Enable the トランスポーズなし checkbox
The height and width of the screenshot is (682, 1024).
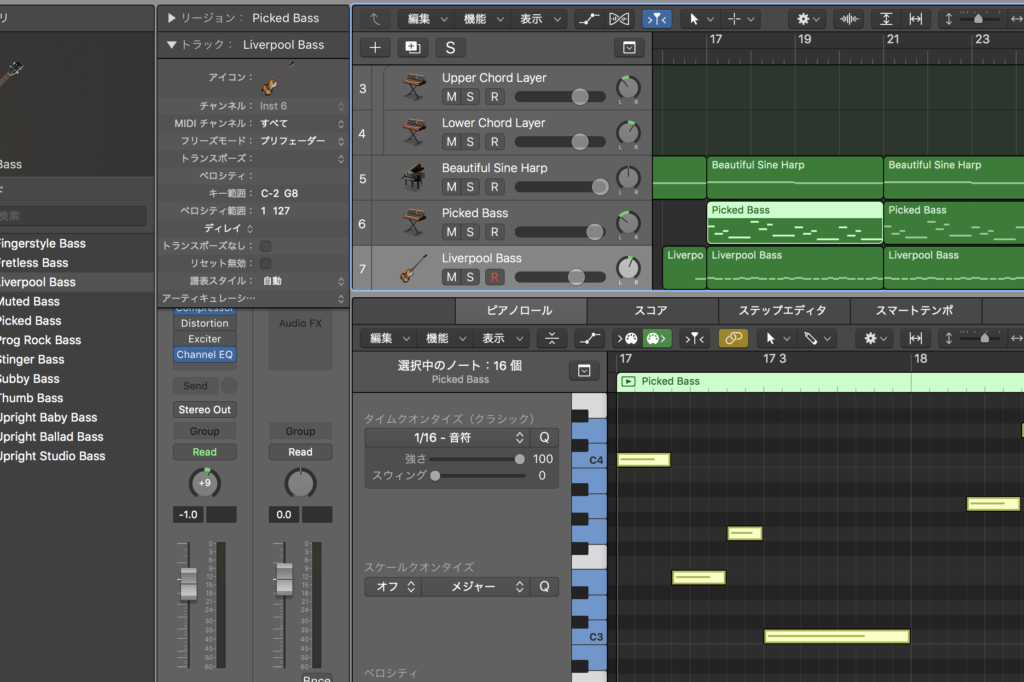coord(265,246)
